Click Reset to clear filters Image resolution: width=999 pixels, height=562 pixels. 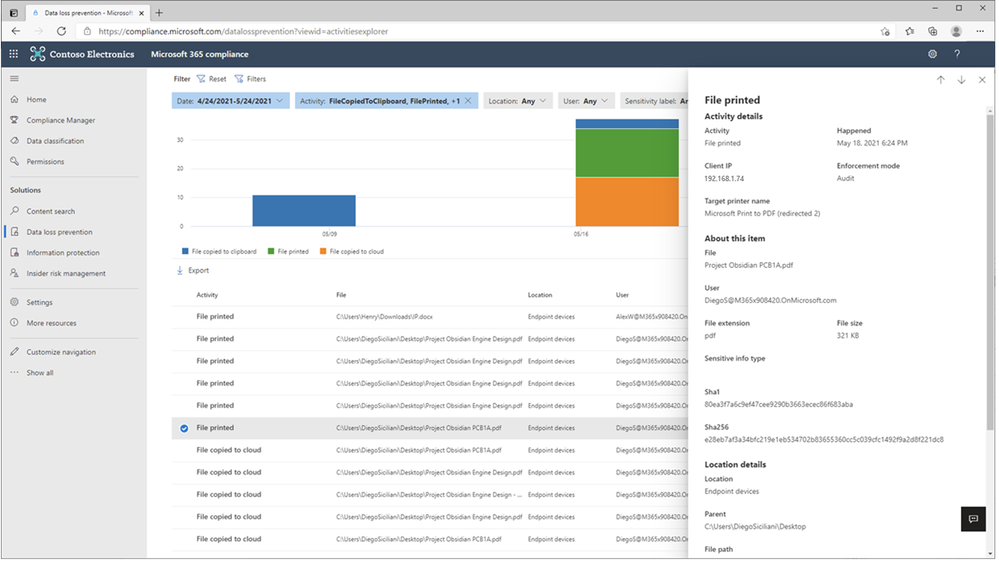[212, 79]
